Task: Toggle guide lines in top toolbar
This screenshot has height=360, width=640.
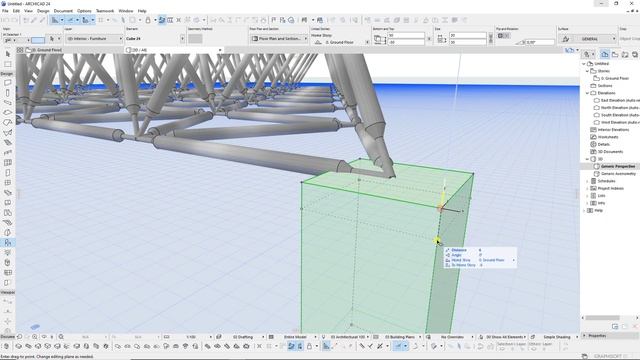Action: pos(55,20)
